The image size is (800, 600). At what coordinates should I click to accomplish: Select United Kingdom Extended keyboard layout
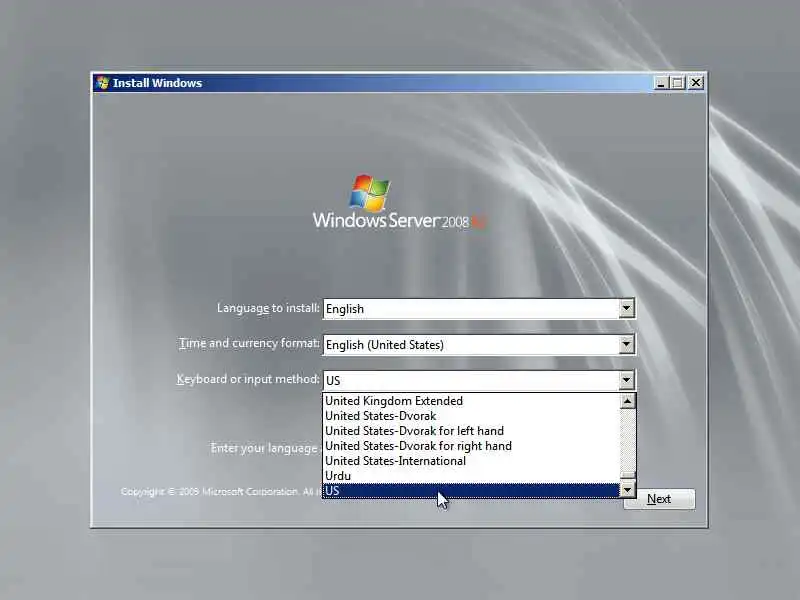471,401
